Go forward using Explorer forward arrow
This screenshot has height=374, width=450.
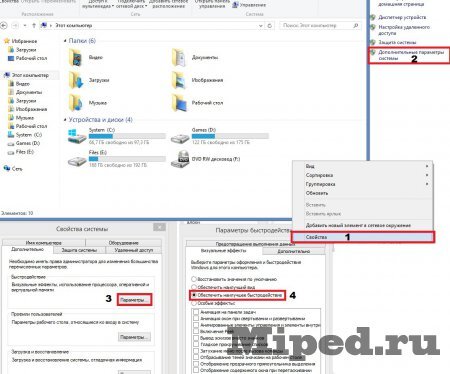(x=15, y=25)
